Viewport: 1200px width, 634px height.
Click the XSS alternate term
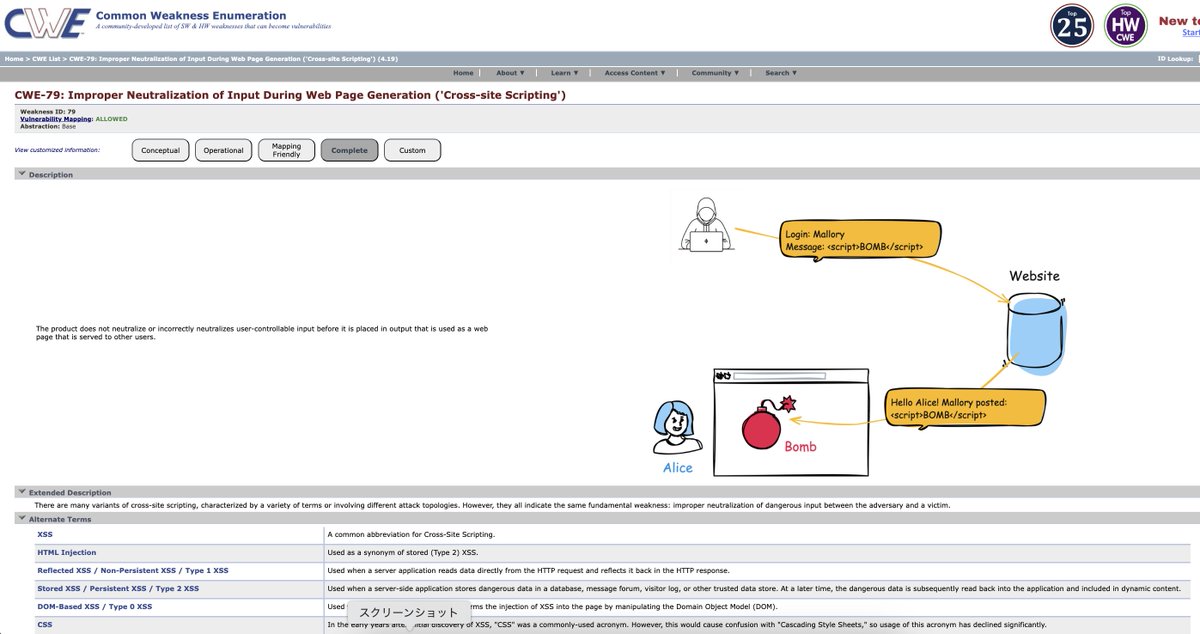(45, 535)
